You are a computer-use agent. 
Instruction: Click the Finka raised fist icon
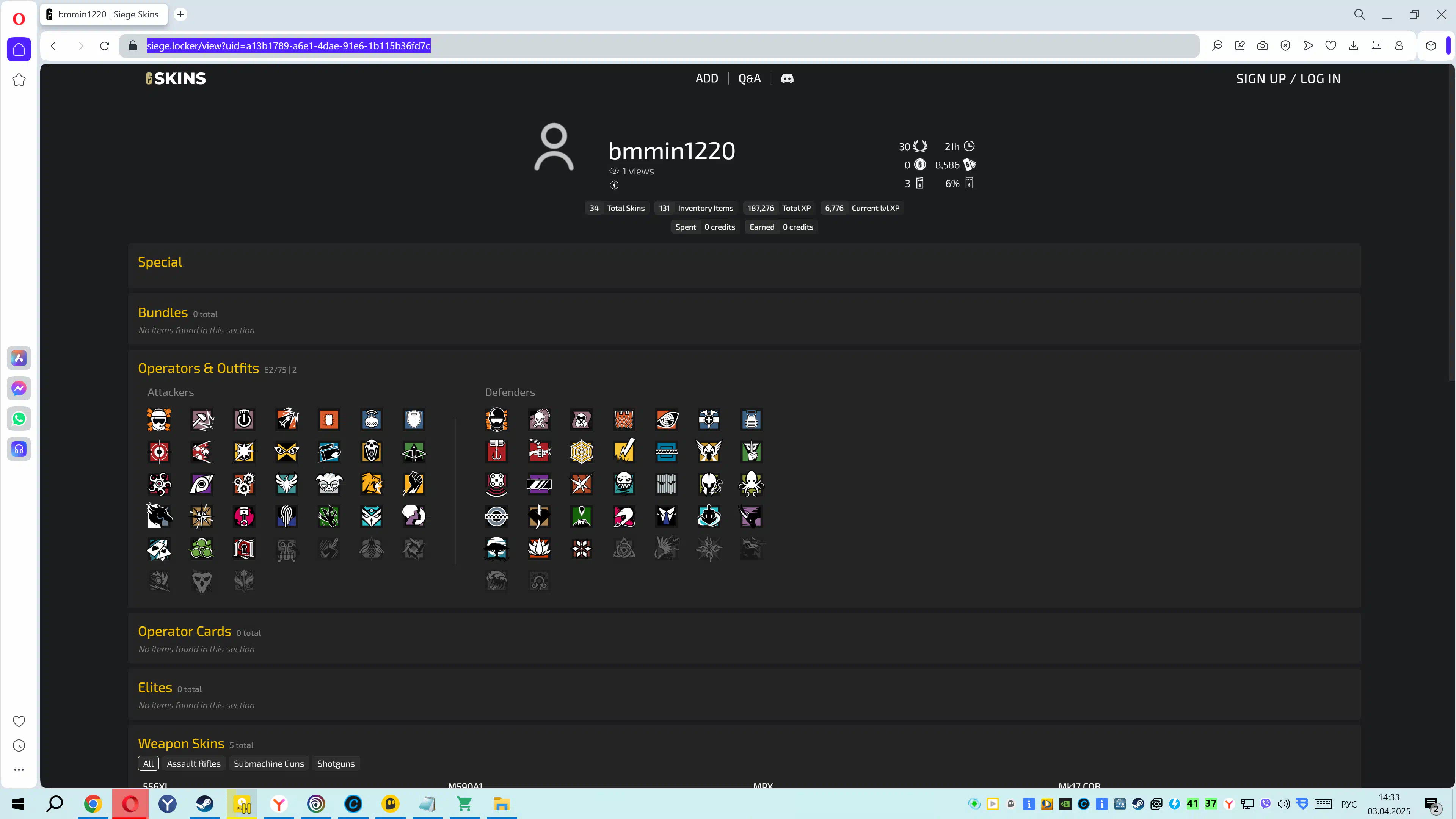(x=414, y=484)
